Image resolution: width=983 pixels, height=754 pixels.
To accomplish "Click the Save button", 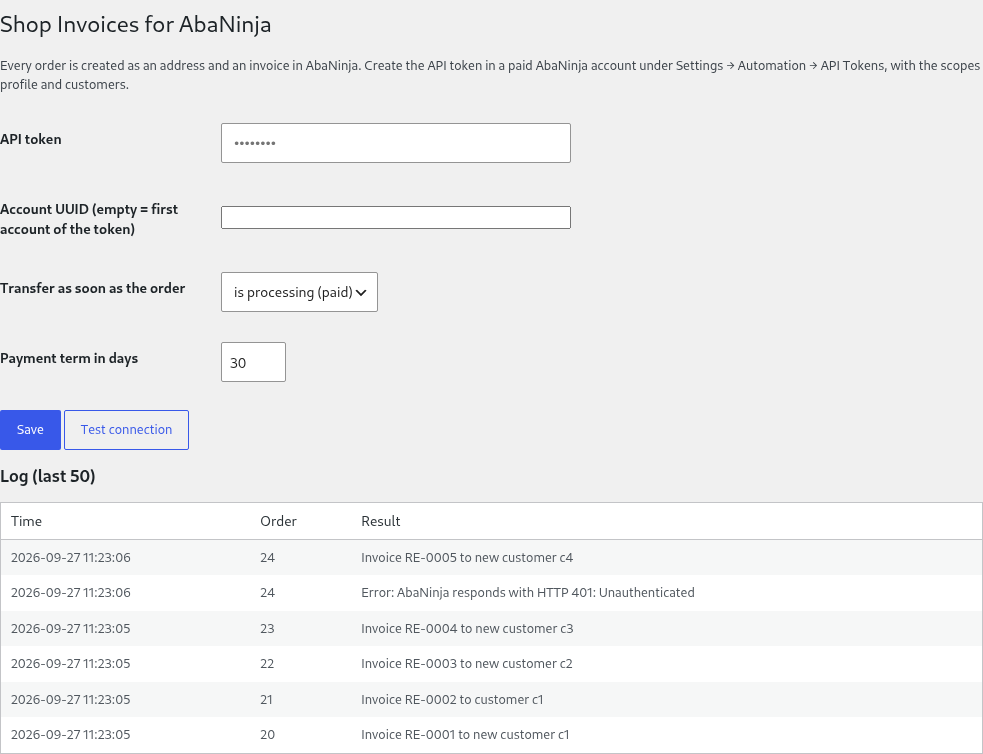I will [x=30, y=430].
